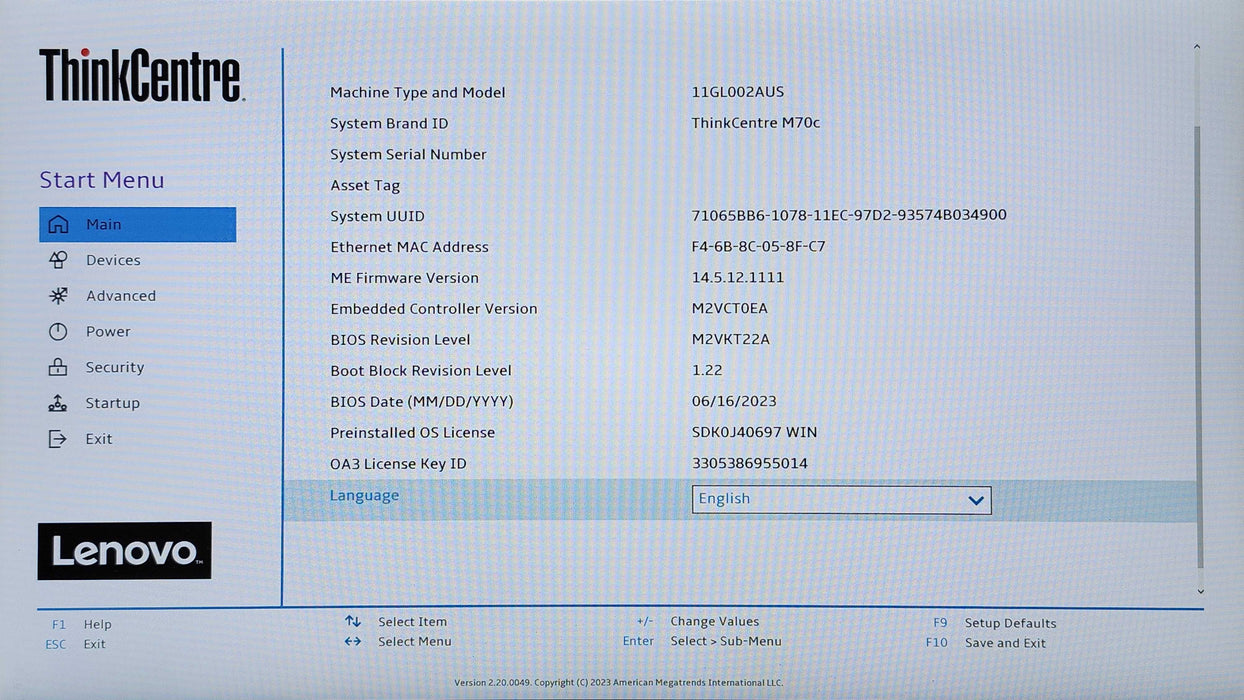Switch to the Devices menu
1244x700 pixels.
click(113, 260)
